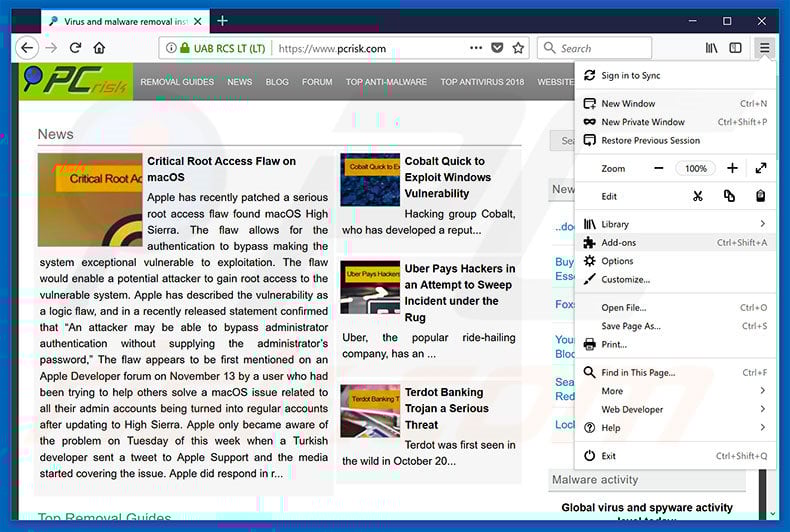Open a New Private Window
Screen dimensions: 790x532
click(x=674, y=122)
